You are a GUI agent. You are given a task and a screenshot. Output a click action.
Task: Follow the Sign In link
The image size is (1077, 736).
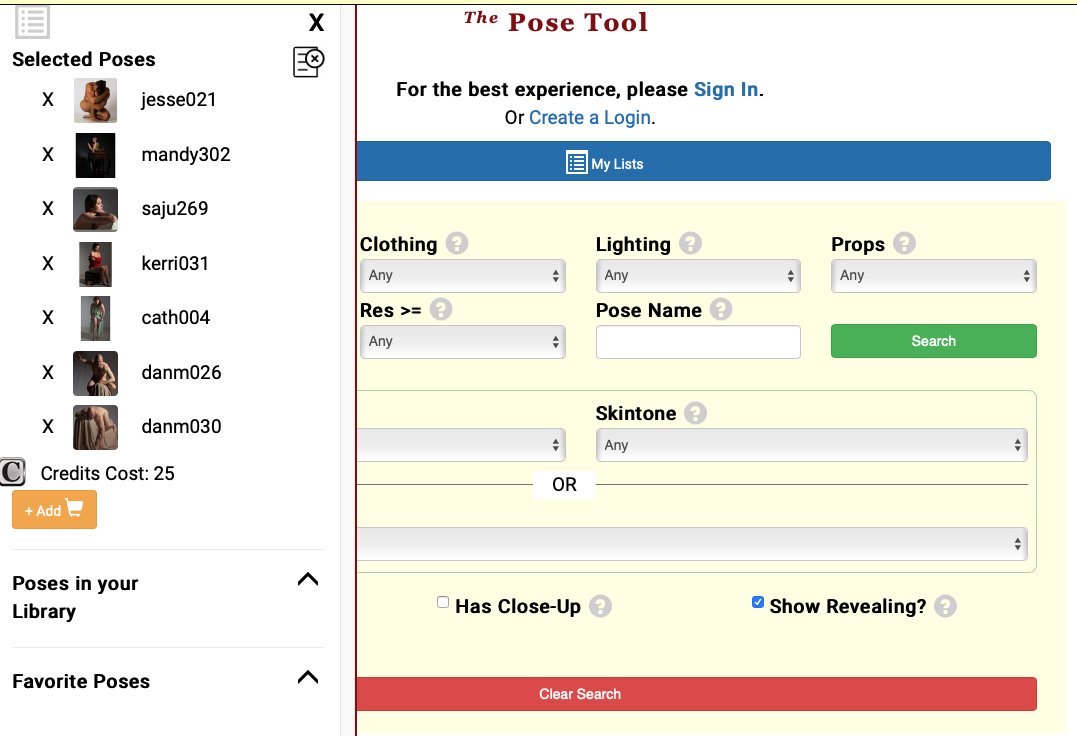tap(726, 90)
